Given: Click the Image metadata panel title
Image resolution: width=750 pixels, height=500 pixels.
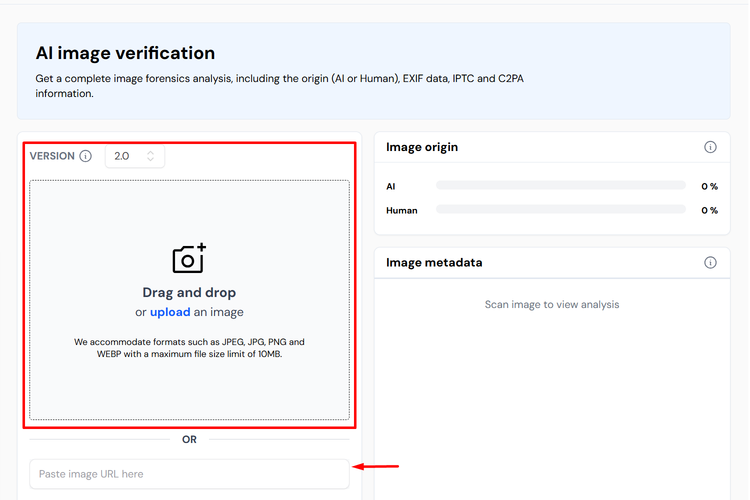Looking at the screenshot, I should coord(434,262).
